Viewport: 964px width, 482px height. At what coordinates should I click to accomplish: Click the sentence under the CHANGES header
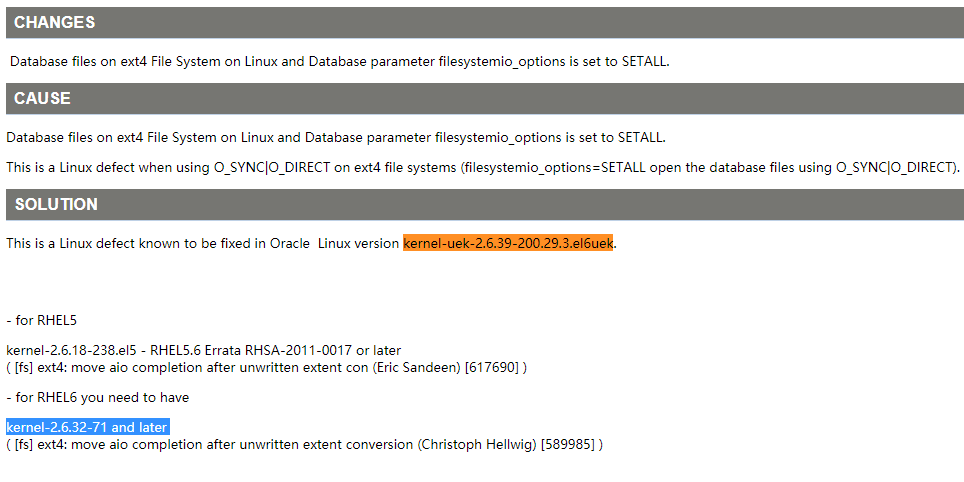(339, 61)
